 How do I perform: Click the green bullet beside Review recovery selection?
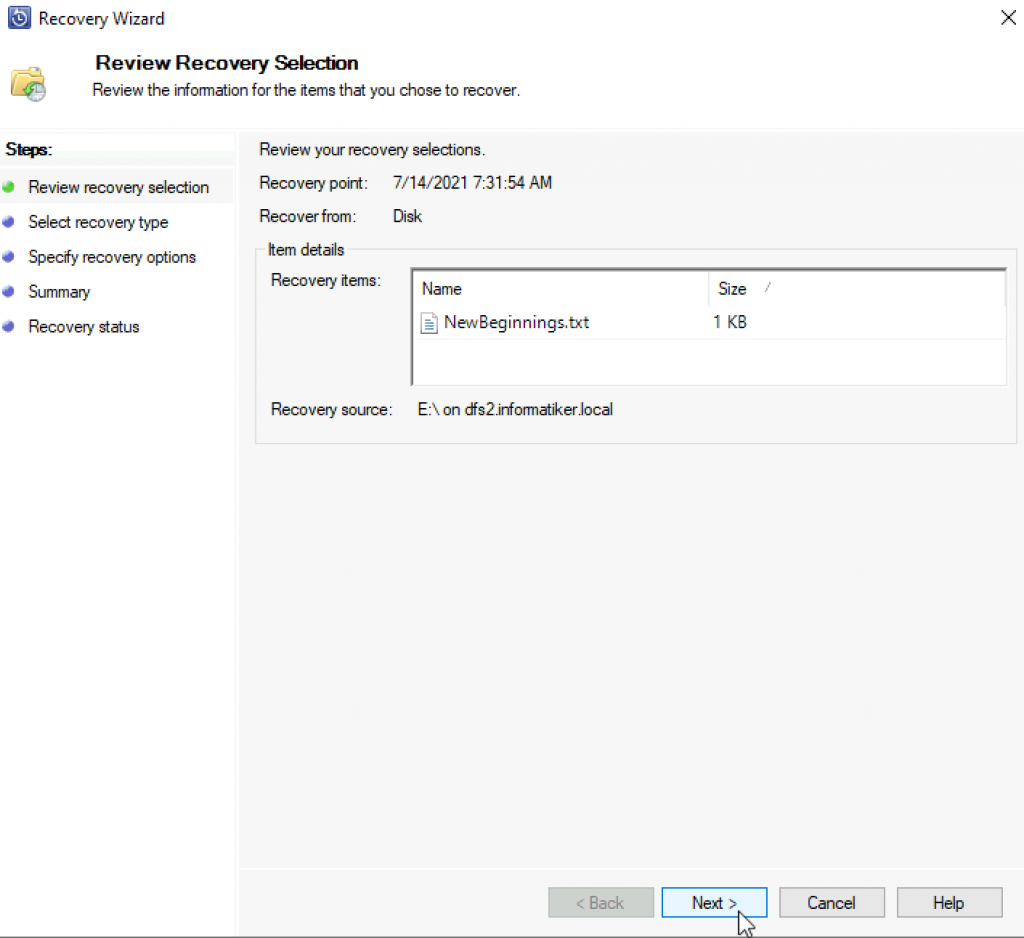(x=8, y=187)
